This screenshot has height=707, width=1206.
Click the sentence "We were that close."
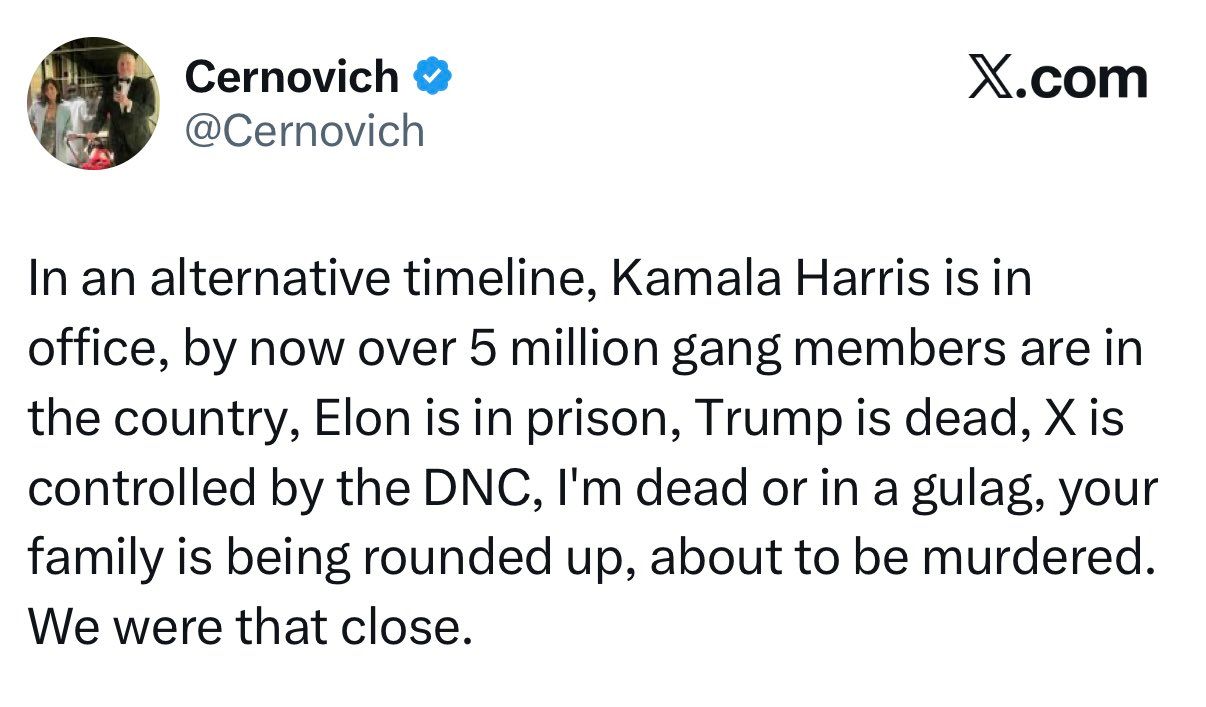pyautogui.click(x=248, y=626)
